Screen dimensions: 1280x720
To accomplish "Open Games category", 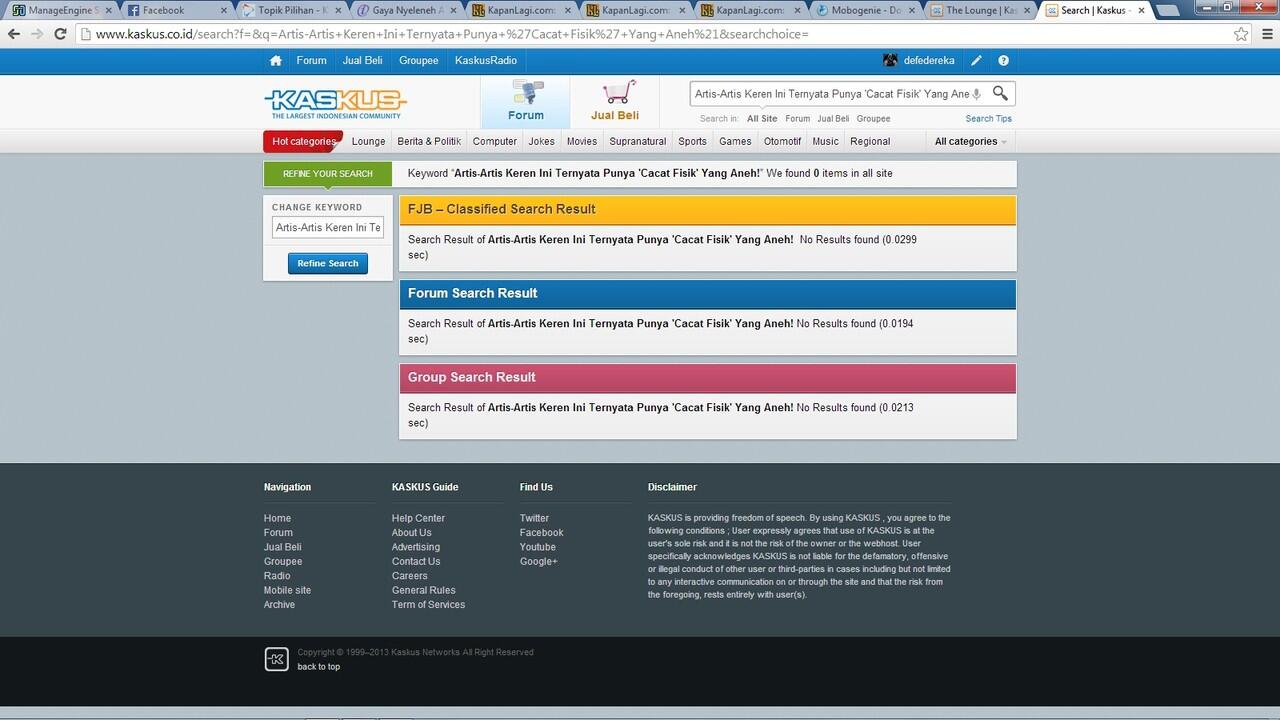I will point(735,141).
